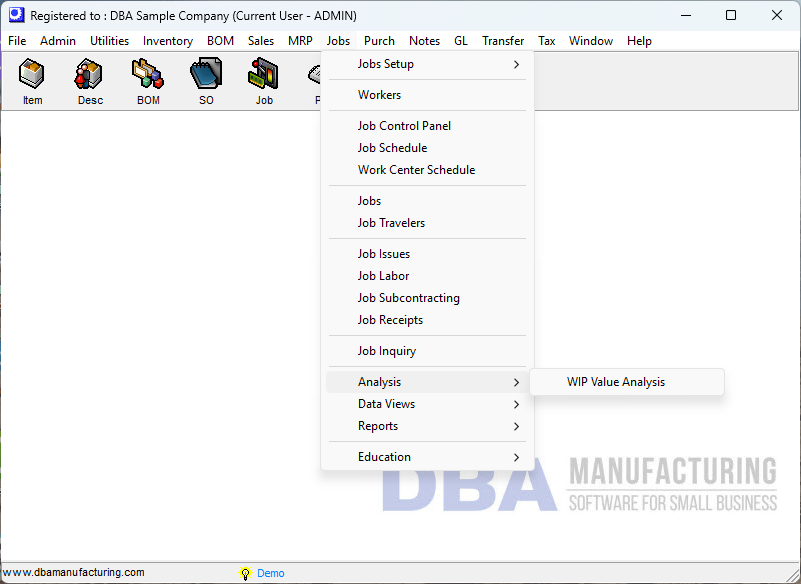Close the Jobs menu via menu bar
The height and width of the screenshot is (584, 801).
click(338, 41)
